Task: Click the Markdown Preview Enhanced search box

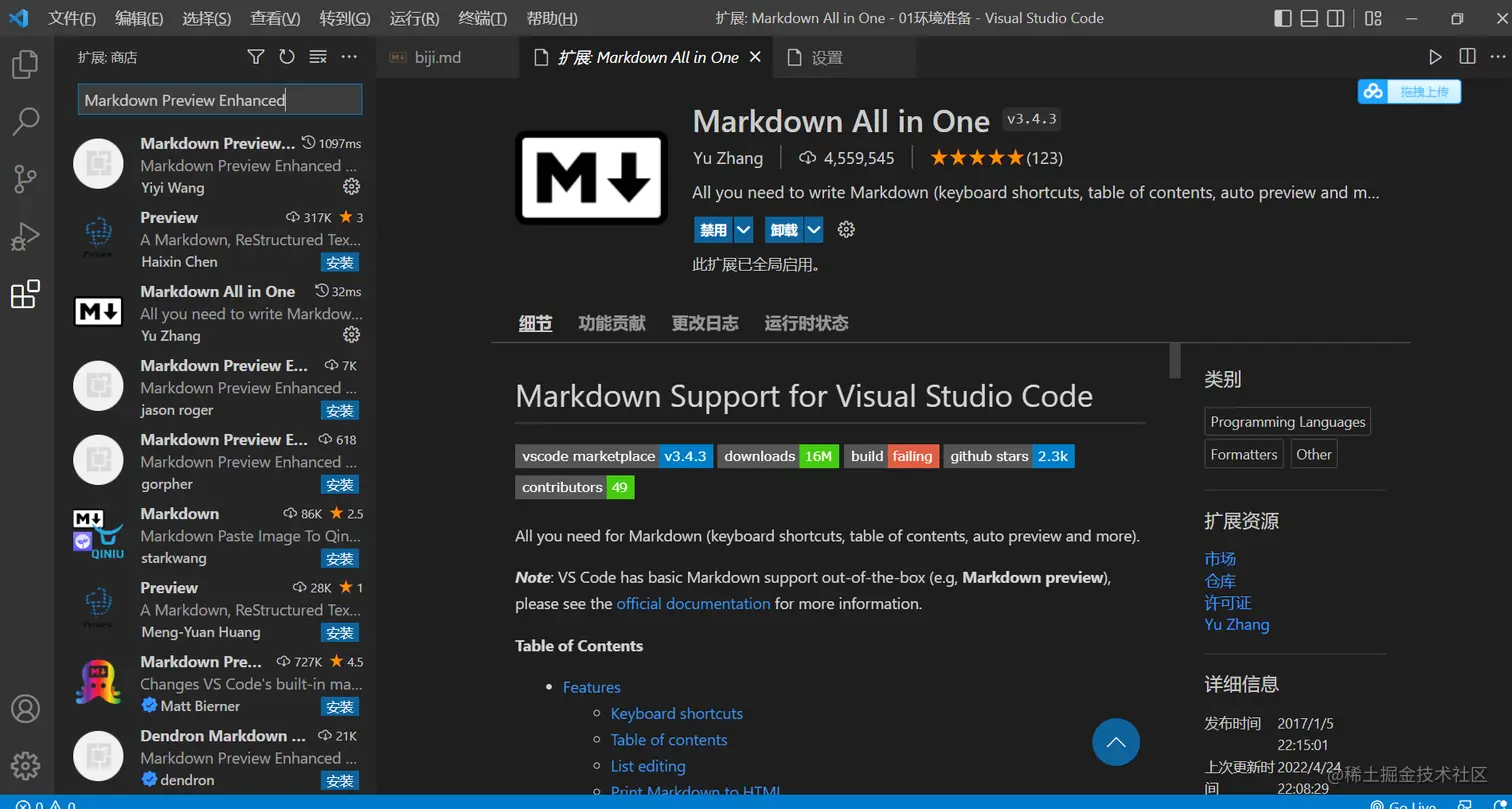Action: pos(220,100)
